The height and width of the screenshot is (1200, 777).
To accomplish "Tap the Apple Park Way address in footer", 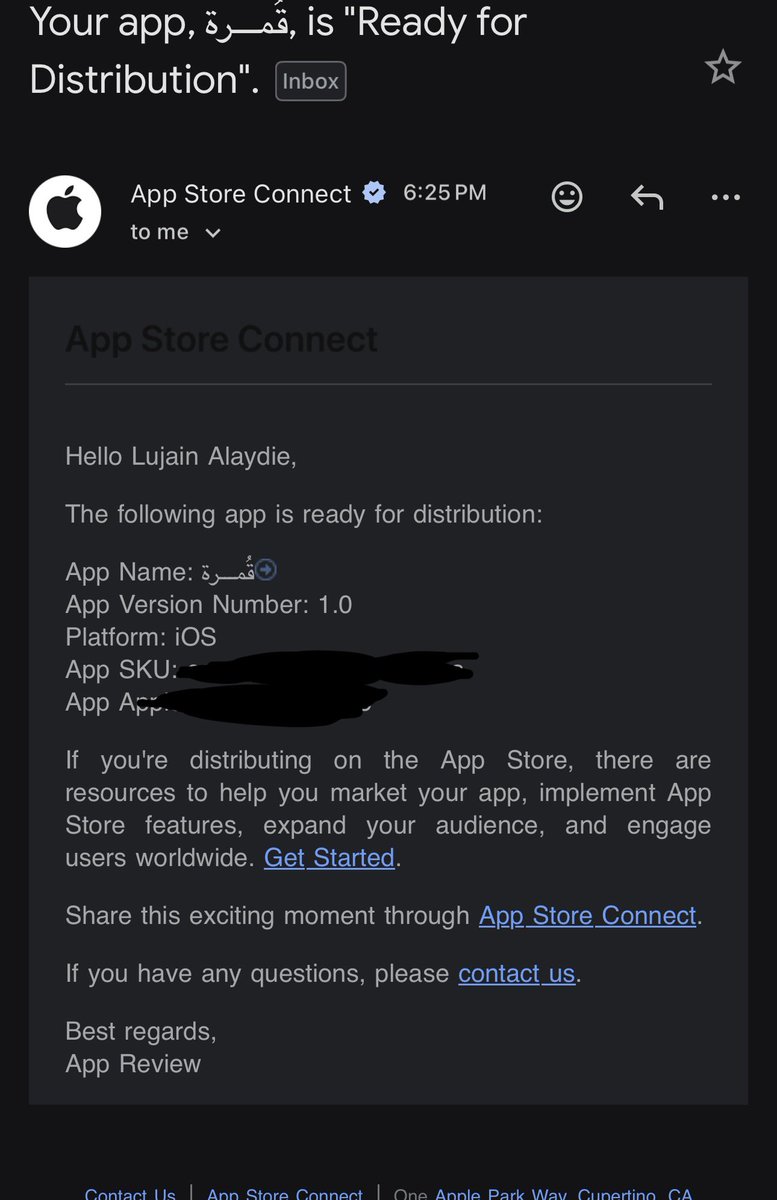I will [x=543, y=1194].
